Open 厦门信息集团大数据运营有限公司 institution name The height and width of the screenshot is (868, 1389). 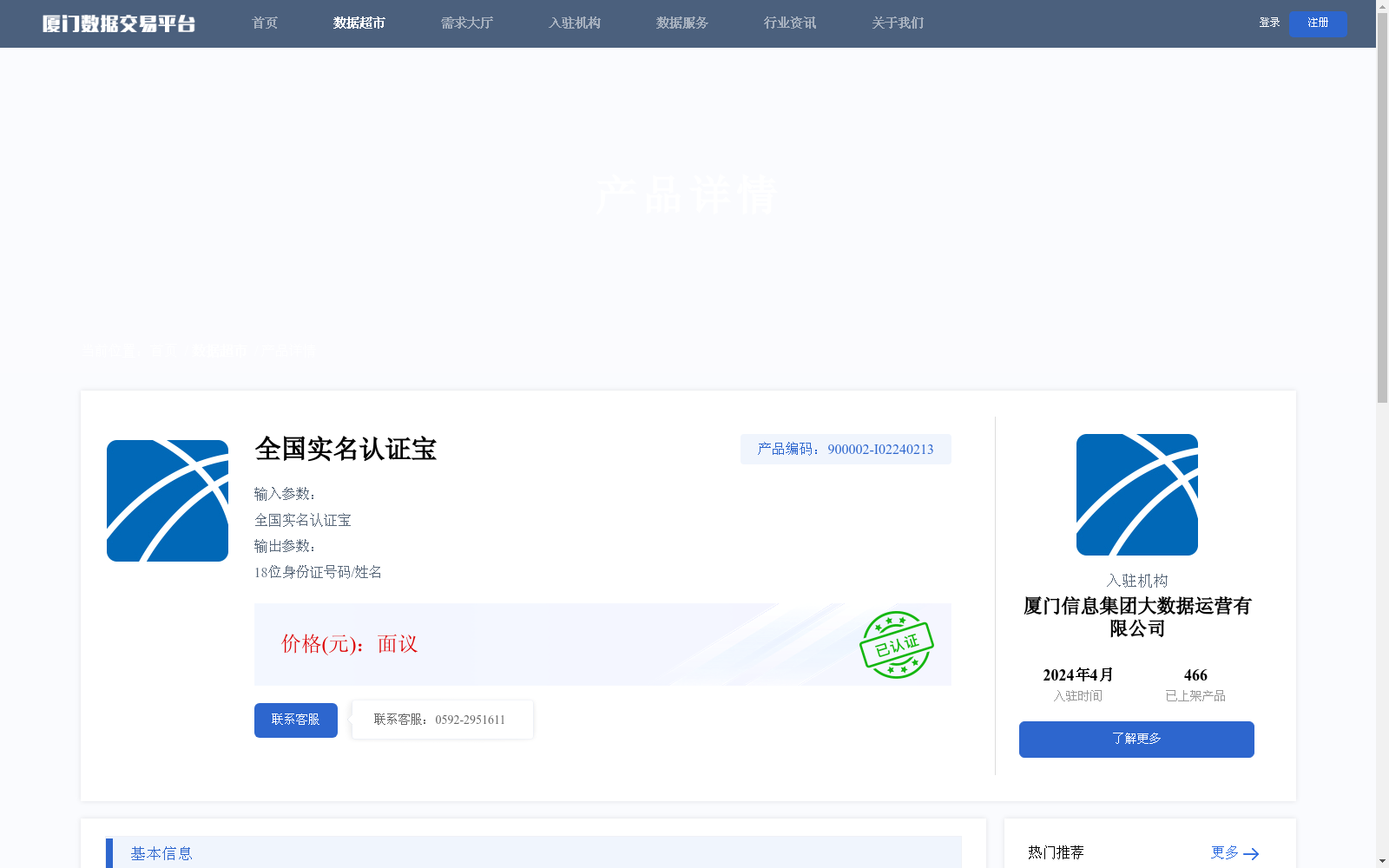coord(1137,617)
